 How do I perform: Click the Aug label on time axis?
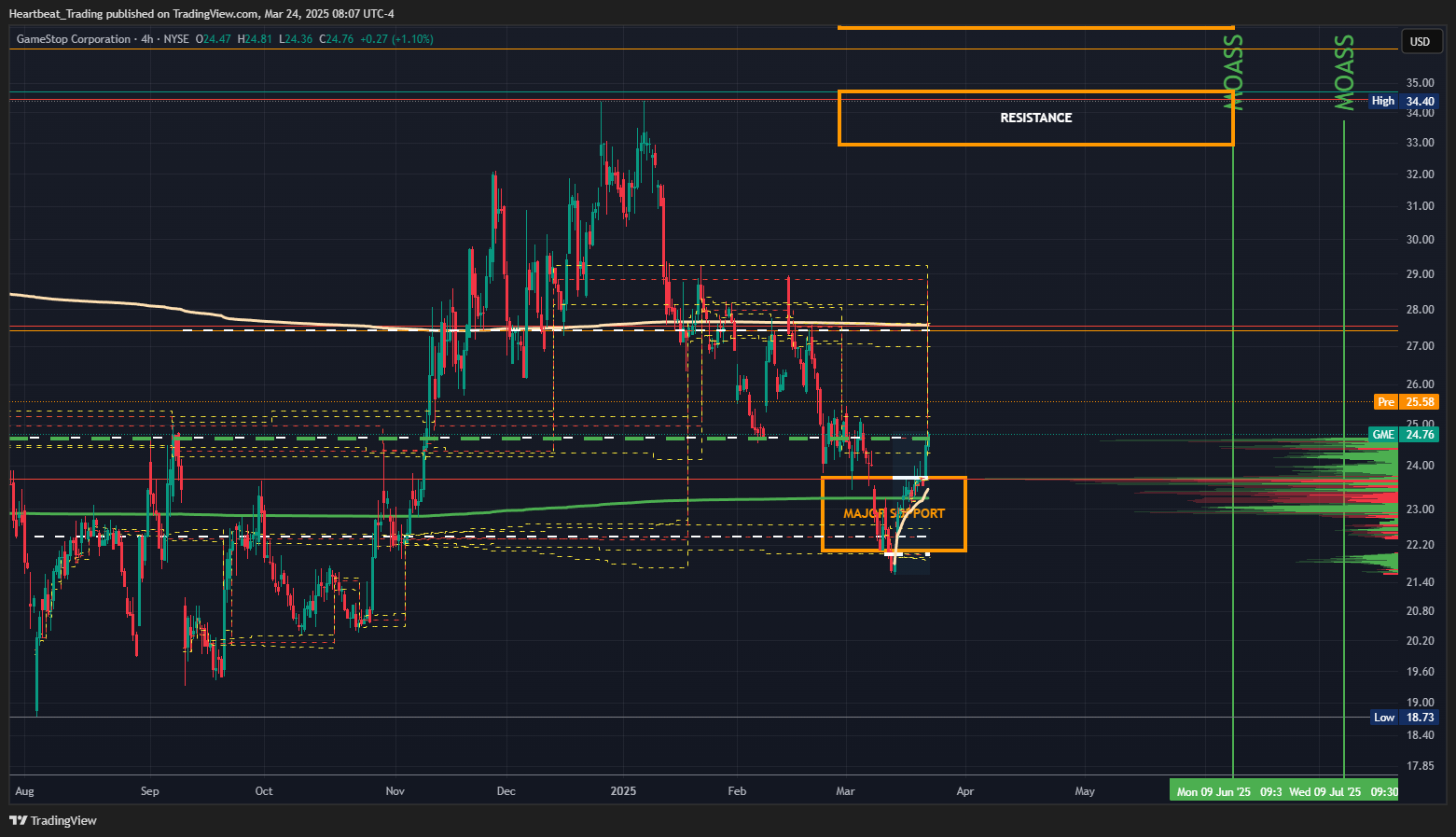click(x=24, y=791)
